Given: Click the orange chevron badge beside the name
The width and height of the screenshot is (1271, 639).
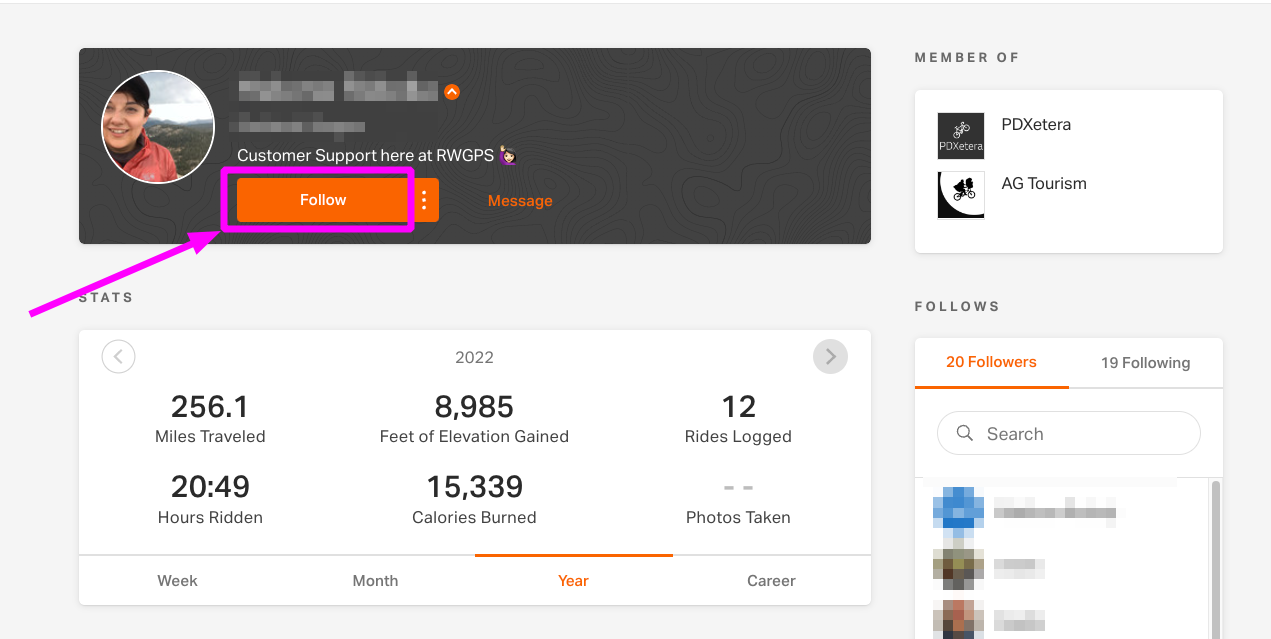Looking at the screenshot, I should pyautogui.click(x=452, y=92).
